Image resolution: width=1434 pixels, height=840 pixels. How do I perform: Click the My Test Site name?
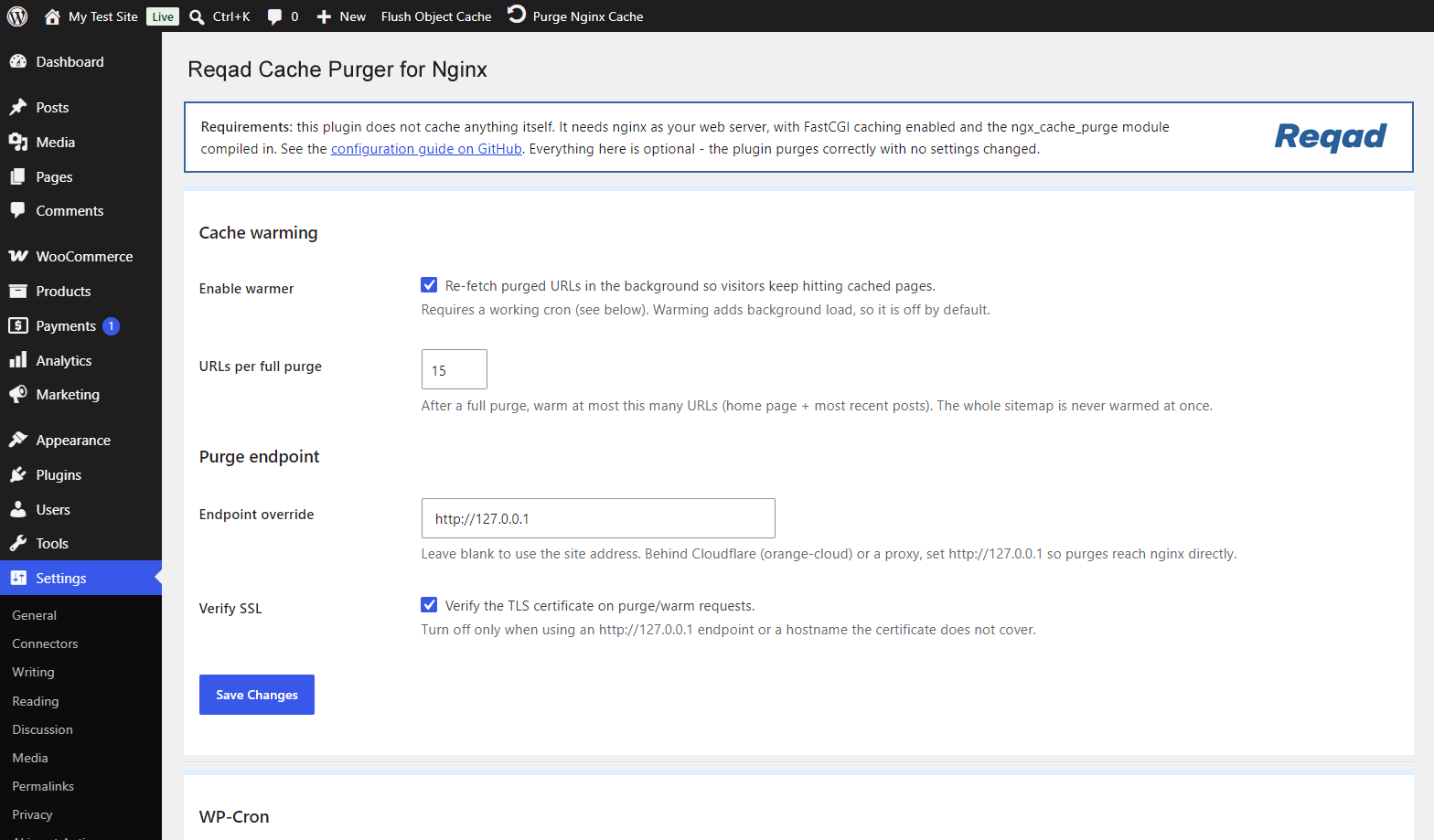tap(103, 16)
